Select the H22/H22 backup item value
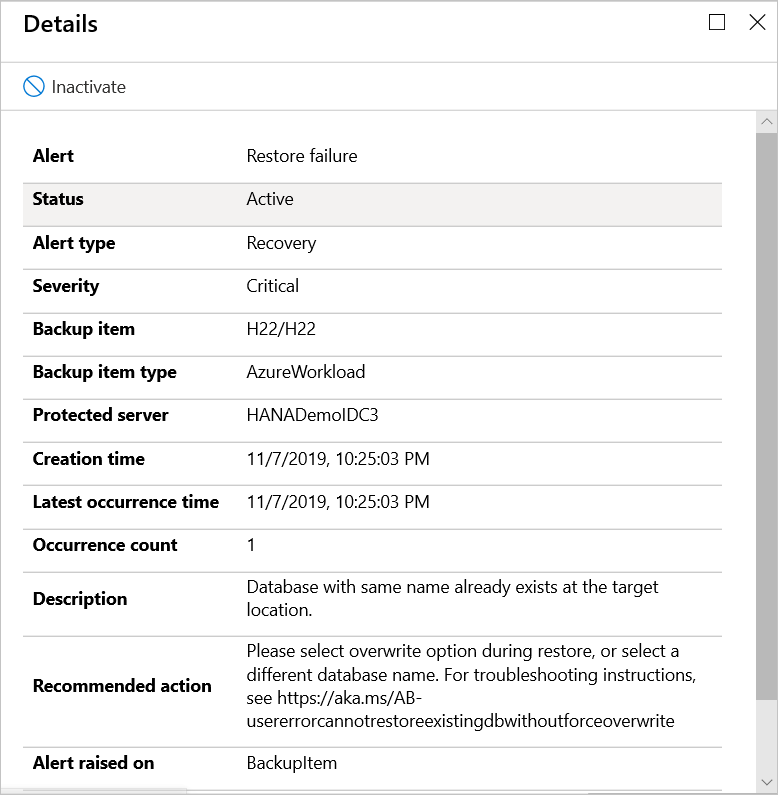 tap(281, 329)
